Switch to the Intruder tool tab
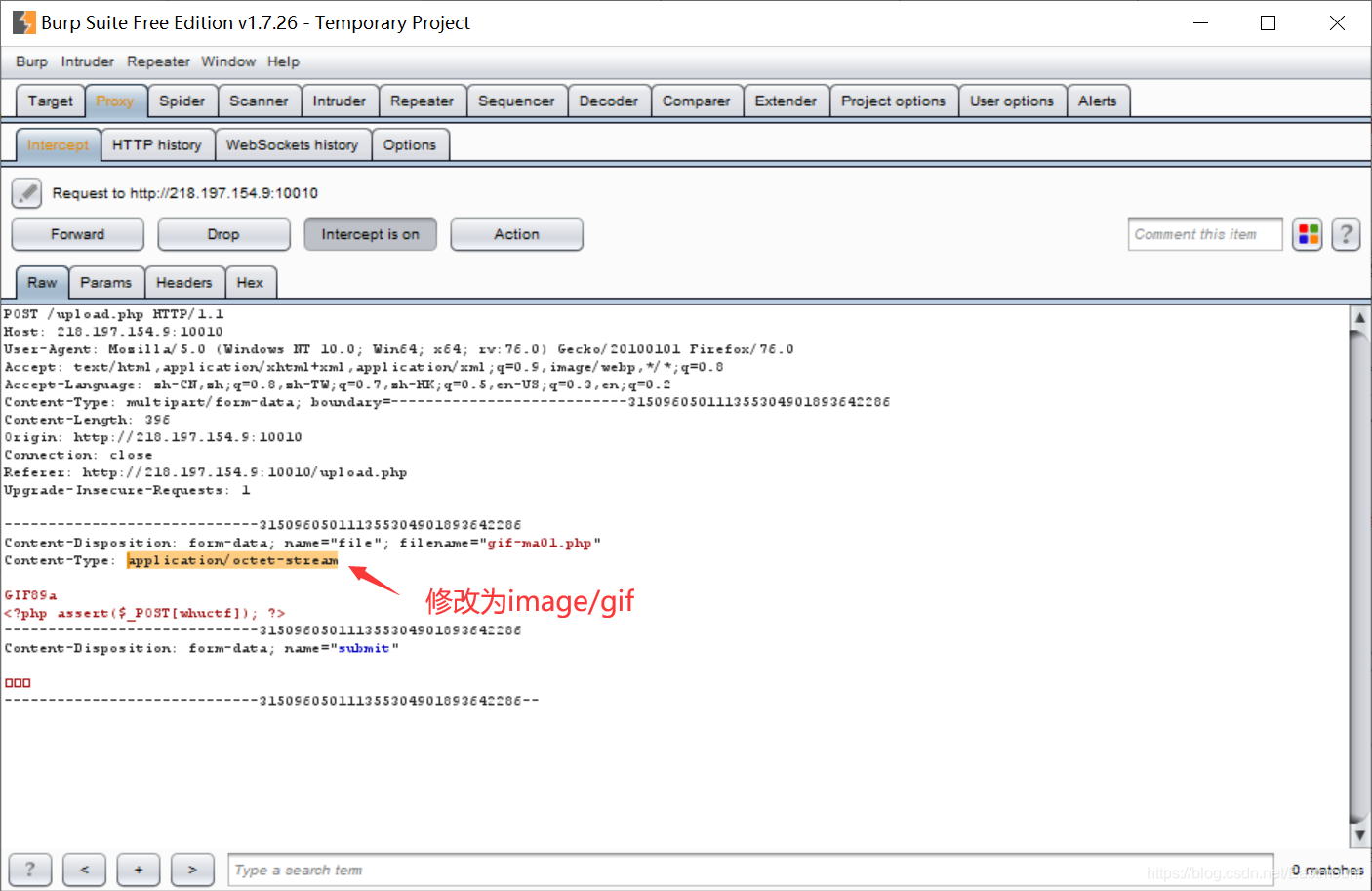Image resolution: width=1372 pixels, height=891 pixels. (x=340, y=101)
